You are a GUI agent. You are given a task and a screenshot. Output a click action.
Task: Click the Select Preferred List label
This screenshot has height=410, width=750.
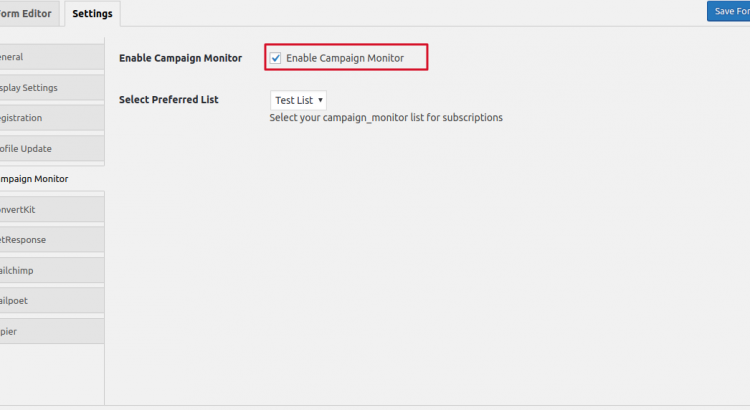168,100
